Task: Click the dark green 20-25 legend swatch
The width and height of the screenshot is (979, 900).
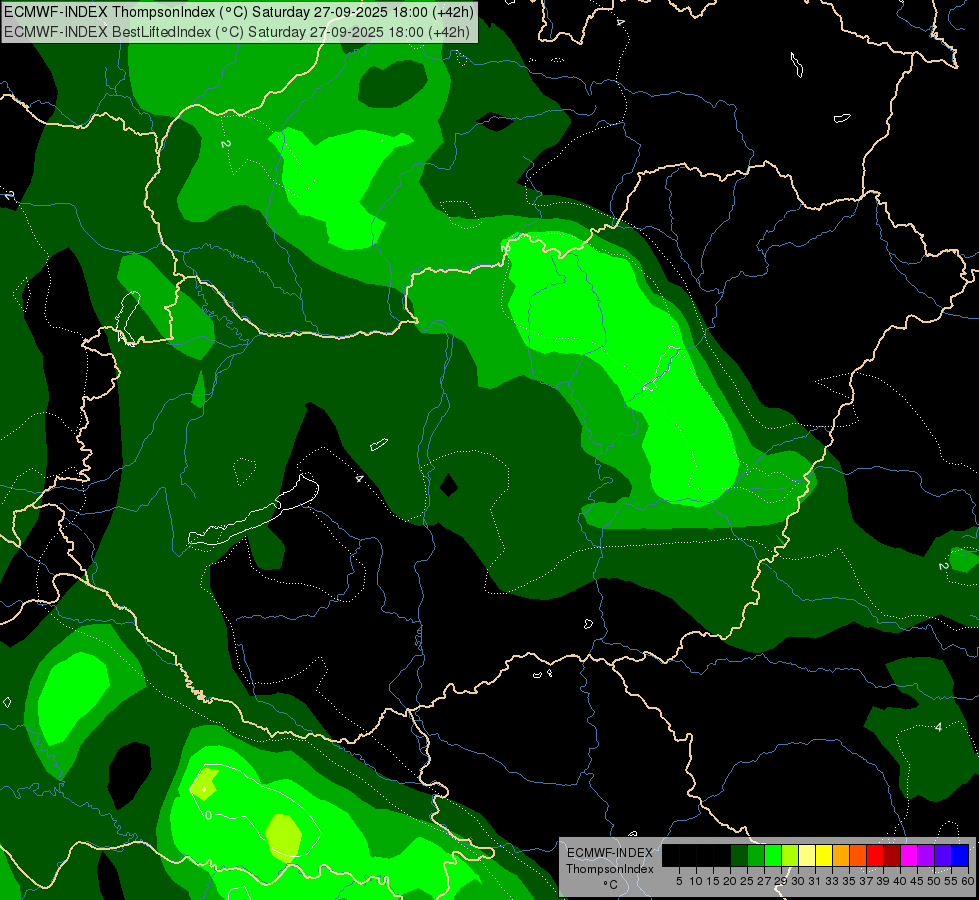Action: (x=739, y=855)
